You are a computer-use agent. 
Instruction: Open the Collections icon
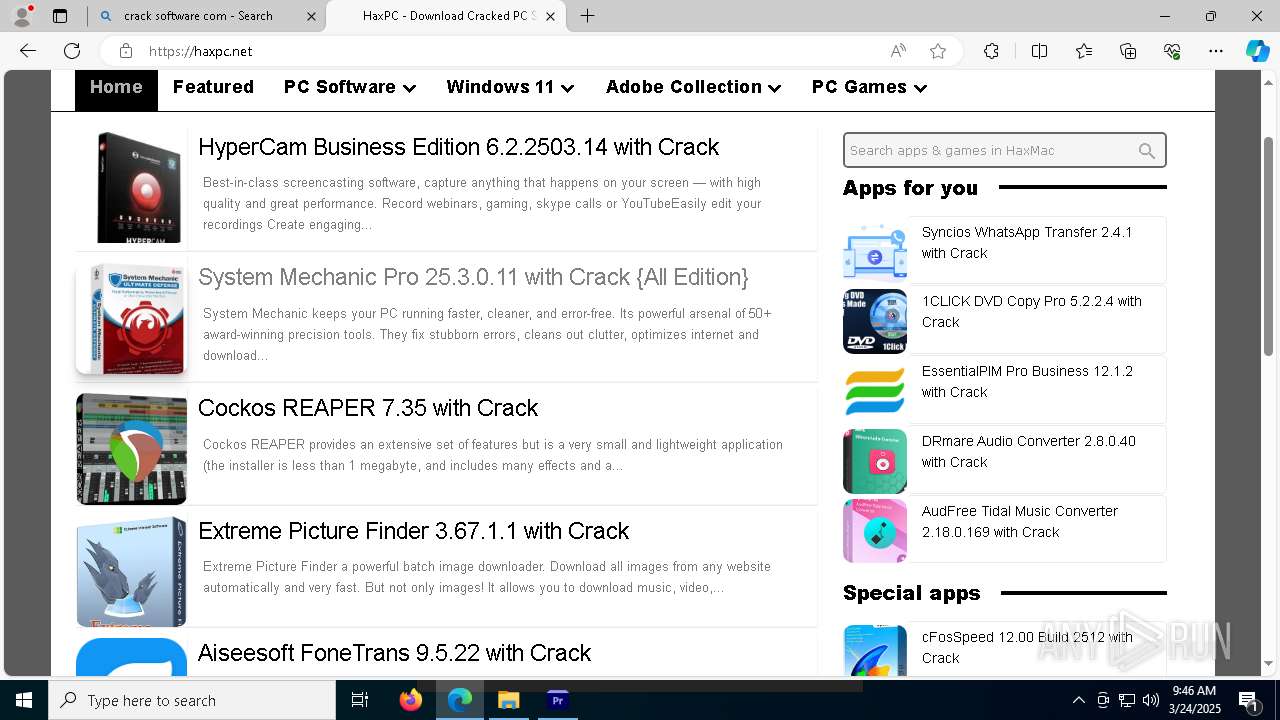1128,51
